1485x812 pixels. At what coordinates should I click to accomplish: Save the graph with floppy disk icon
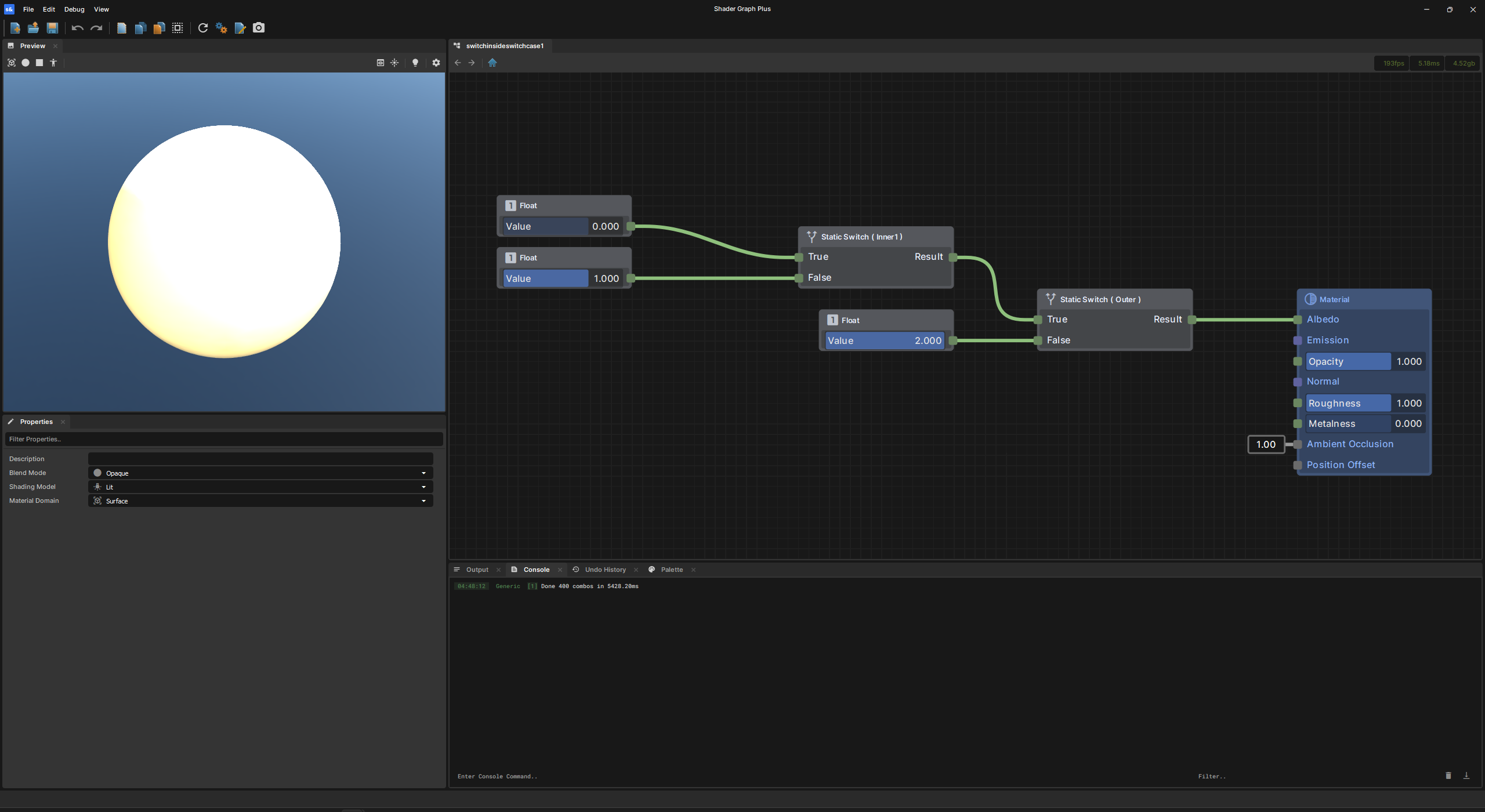coord(52,28)
